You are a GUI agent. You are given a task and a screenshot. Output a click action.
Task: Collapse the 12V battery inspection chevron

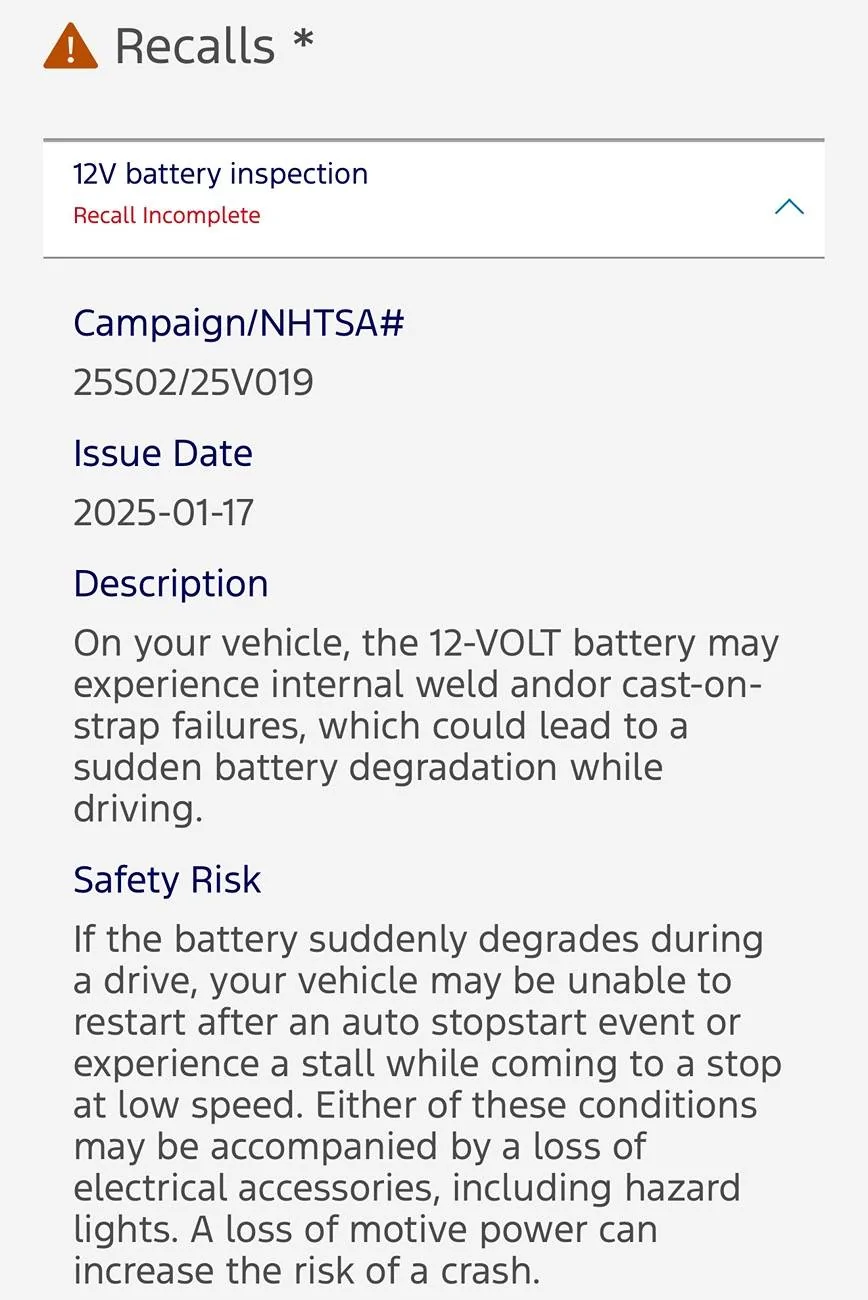[789, 207]
